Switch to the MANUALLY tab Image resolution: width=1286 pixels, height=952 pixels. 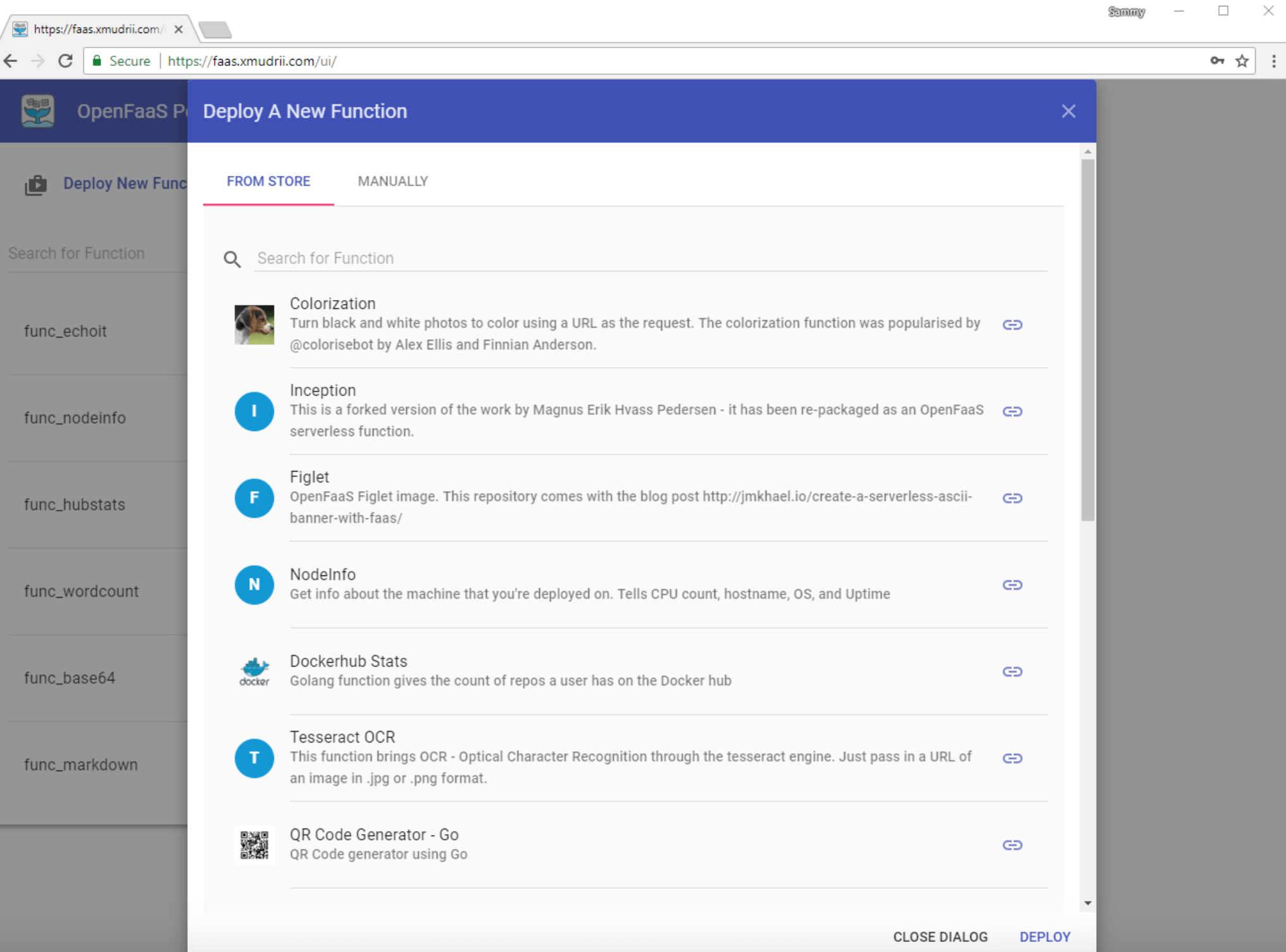coord(393,182)
